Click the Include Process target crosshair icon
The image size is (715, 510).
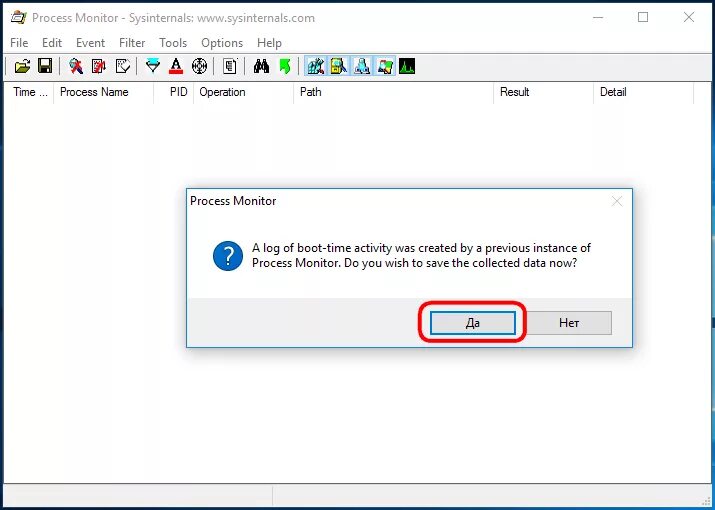tap(199, 67)
